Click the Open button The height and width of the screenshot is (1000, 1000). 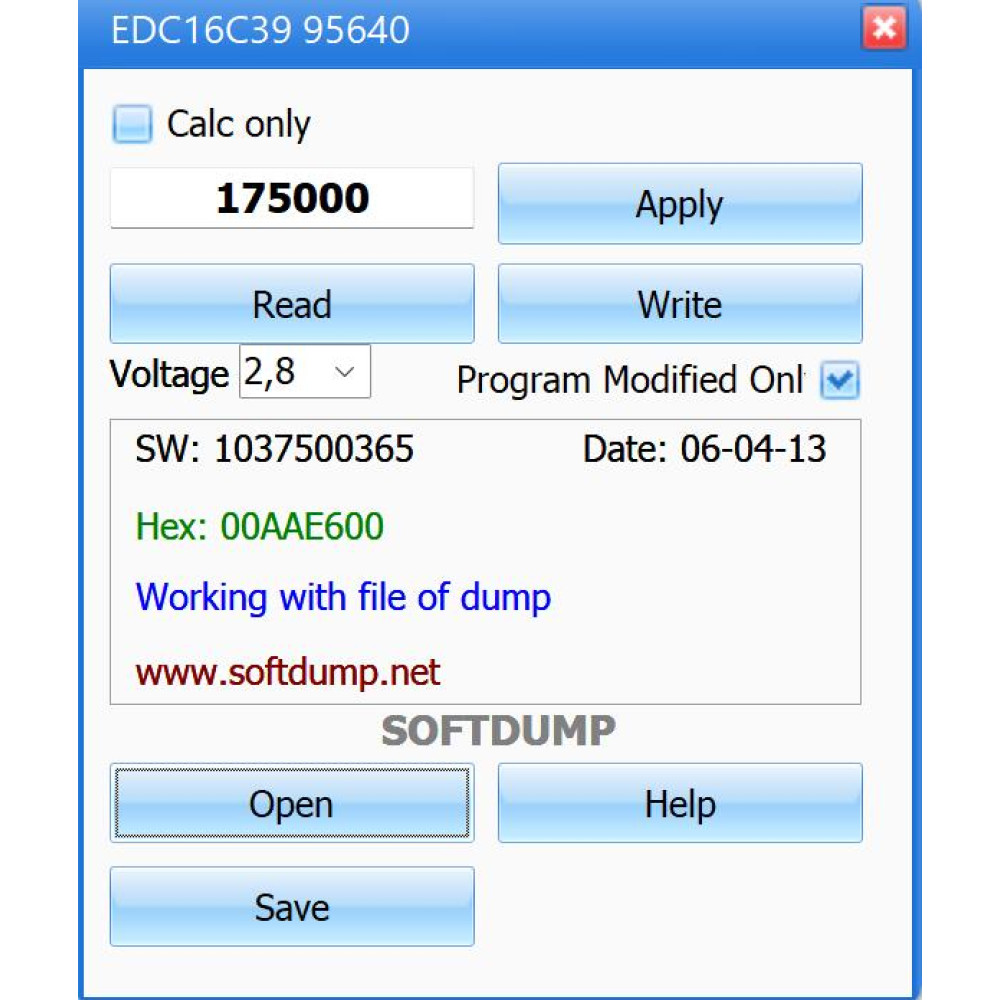292,803
